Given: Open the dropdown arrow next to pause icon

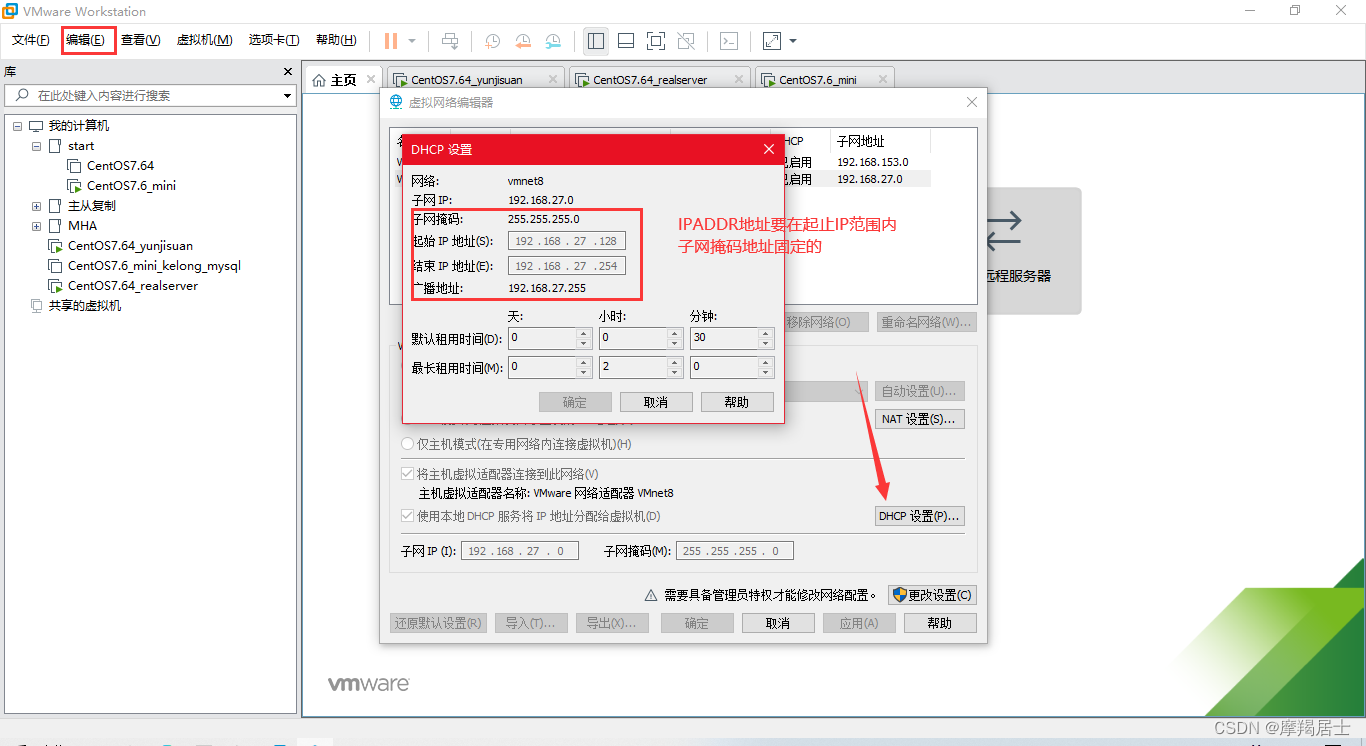Looking at the screenshot, I should (x=412, y=41).
